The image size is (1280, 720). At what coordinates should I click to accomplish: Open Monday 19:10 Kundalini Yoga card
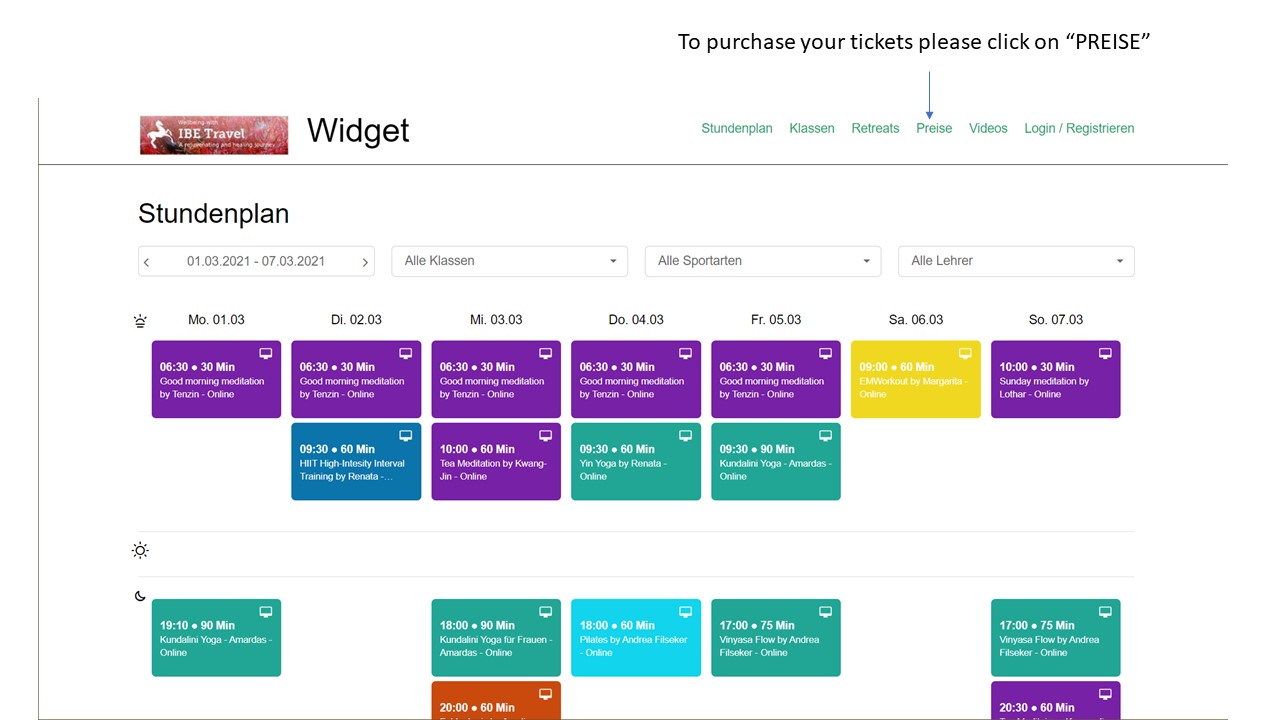[x=216, y=637]
